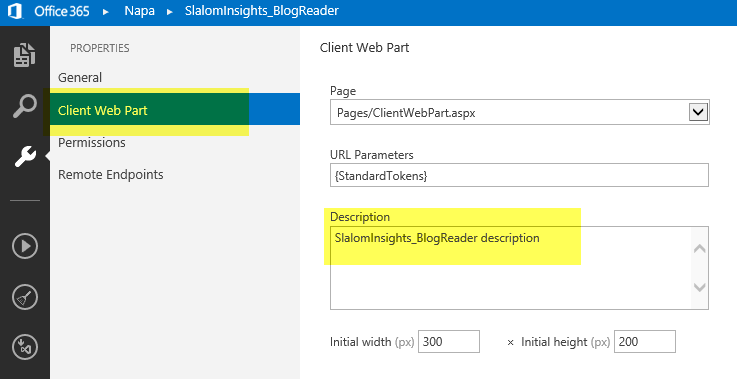The image size is (737, 379).
Task: Open the Pages/ClientWebPart.aspx combo box
Action: point(519,112)
